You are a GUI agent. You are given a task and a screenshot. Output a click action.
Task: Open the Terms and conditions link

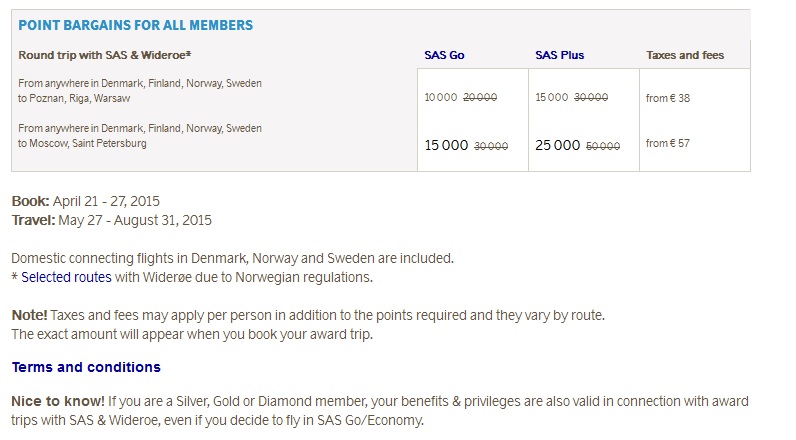coord(86,367)
